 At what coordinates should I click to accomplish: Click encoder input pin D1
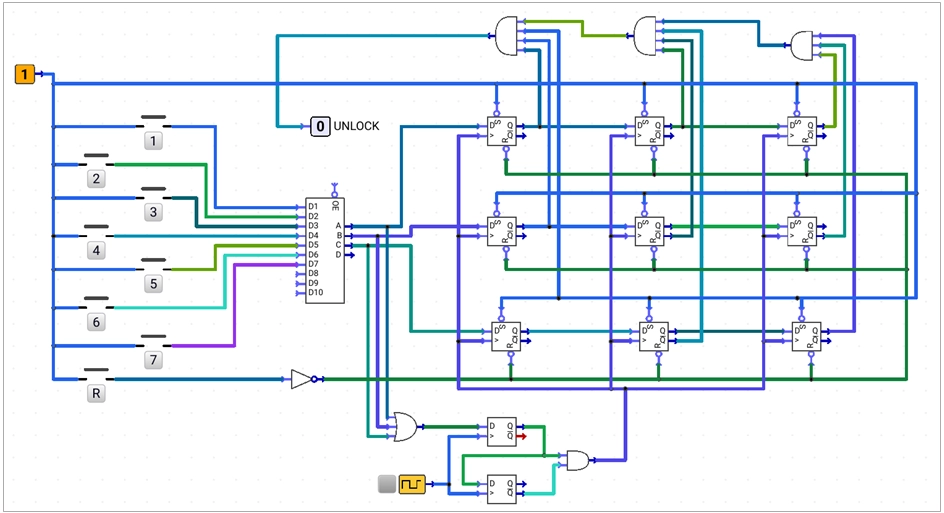click(300, 207)
